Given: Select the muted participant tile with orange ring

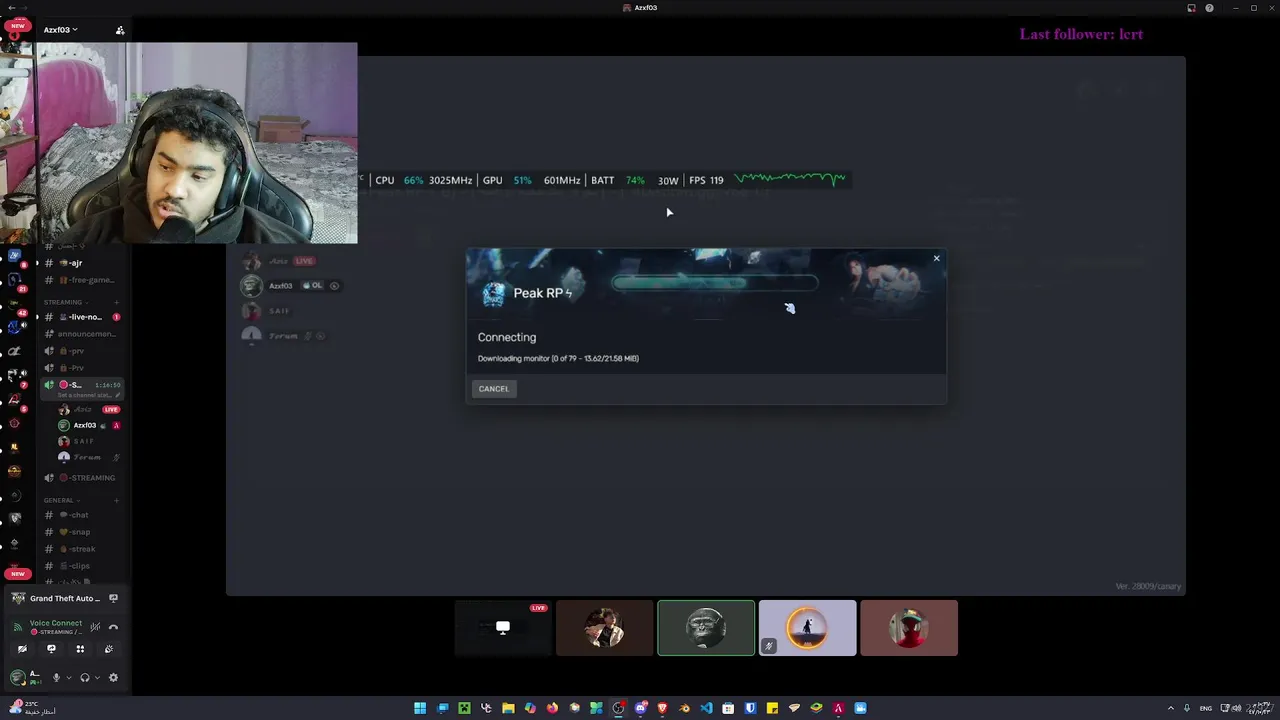Looking at the screenshot, I should pyautogui.click(x=807, y=628).
